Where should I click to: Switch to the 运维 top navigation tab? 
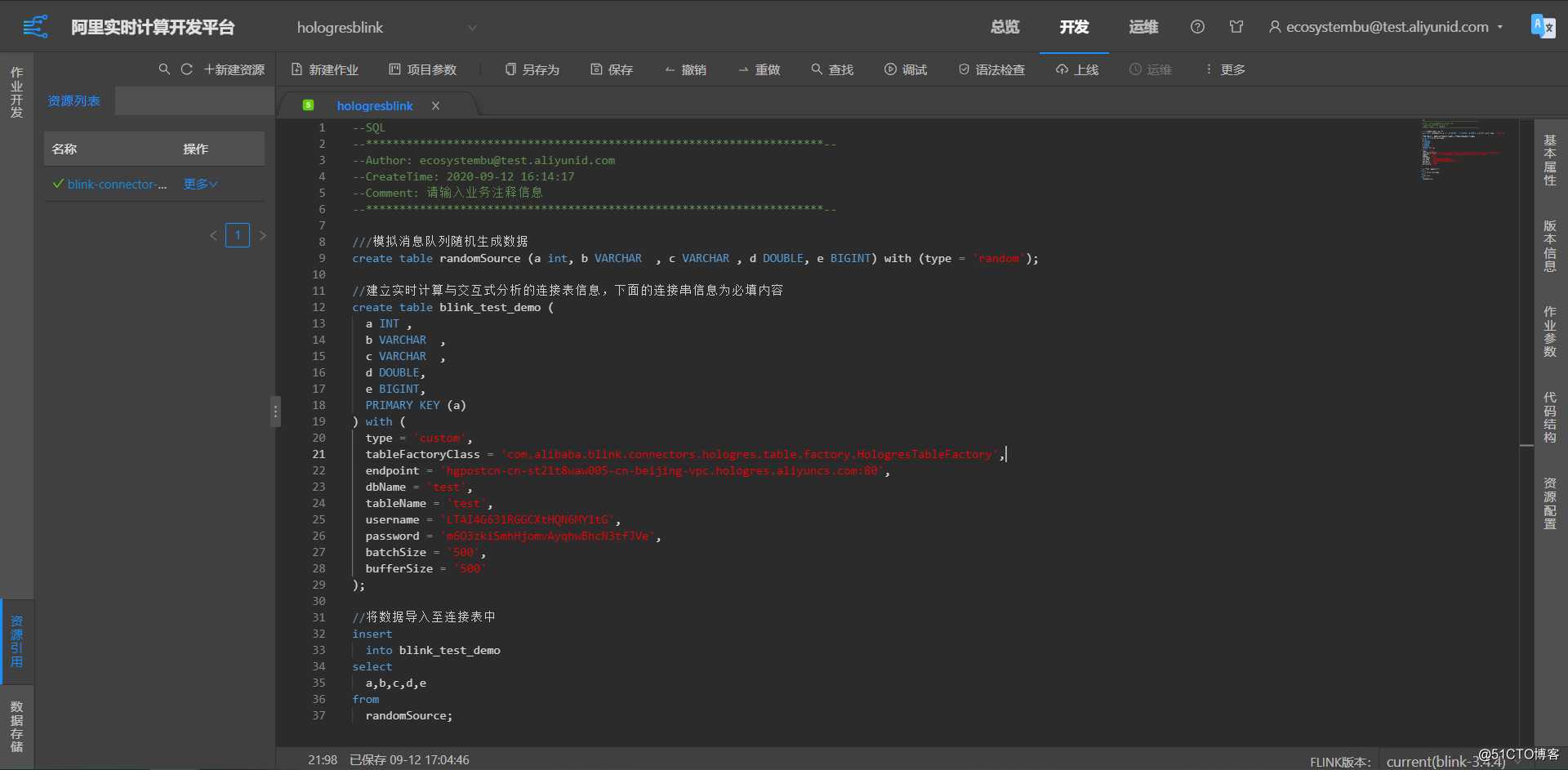click(x=1143, y=27)
